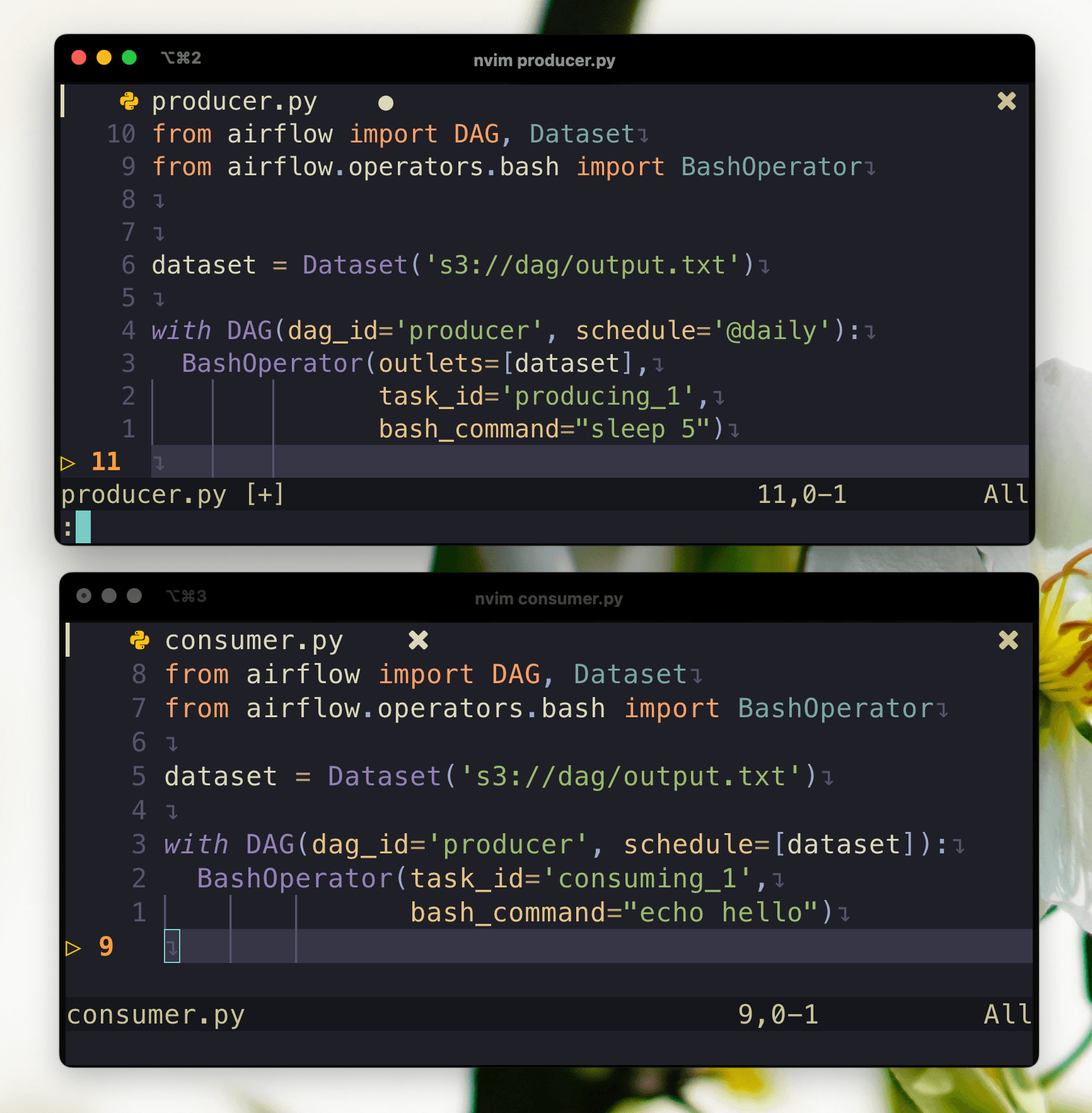Close the consumer.py buffer tab
The height and width of the screenshot is (1113, 1092).
418,640
